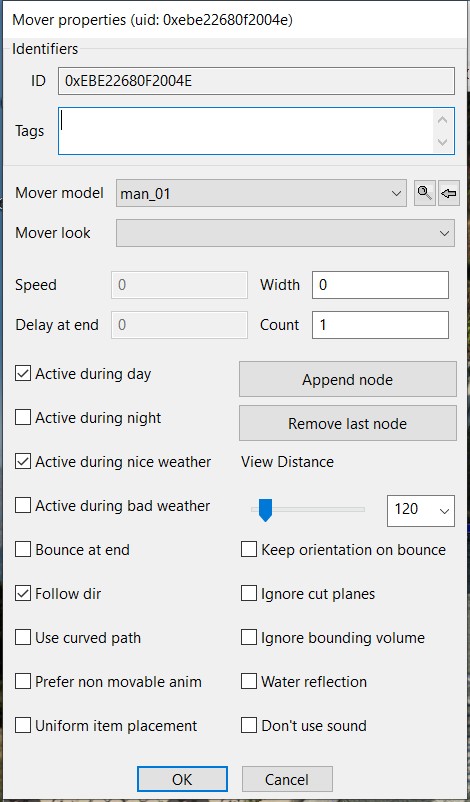
Task: Check Don't use sound option
Action: click(x=249, y=726)
